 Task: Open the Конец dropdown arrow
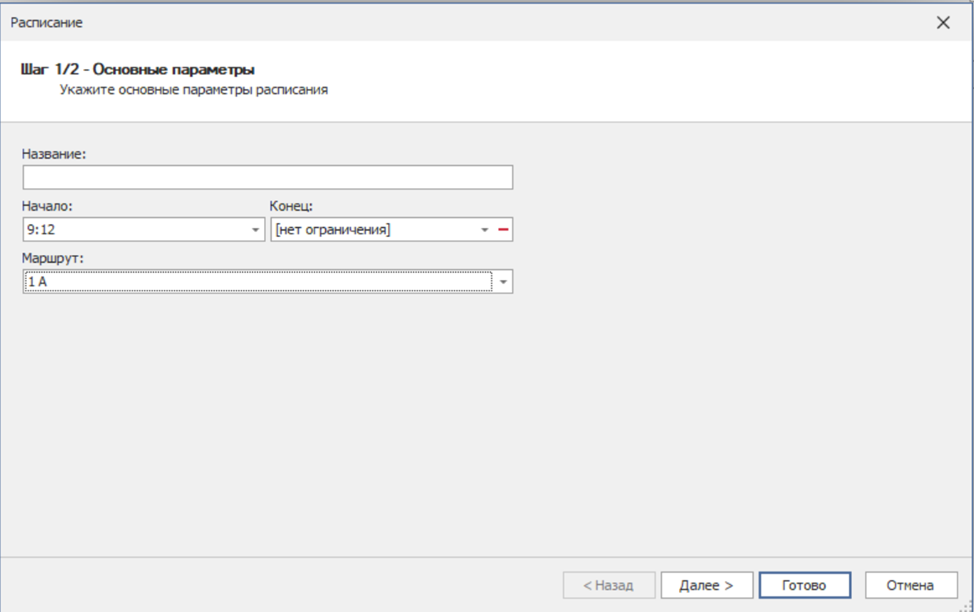[485, 230]
